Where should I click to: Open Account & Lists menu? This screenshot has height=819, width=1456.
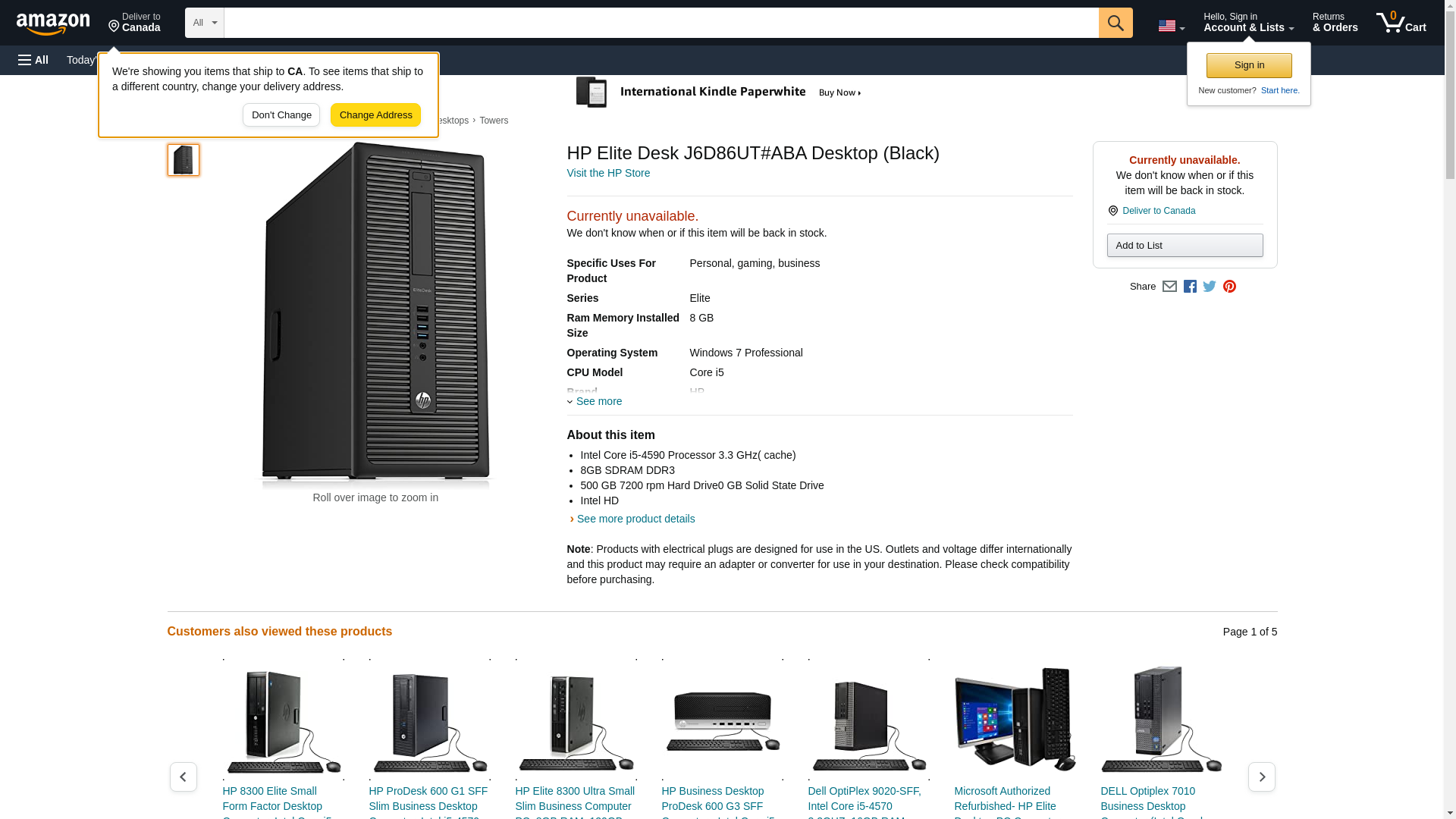point(1248,23)
